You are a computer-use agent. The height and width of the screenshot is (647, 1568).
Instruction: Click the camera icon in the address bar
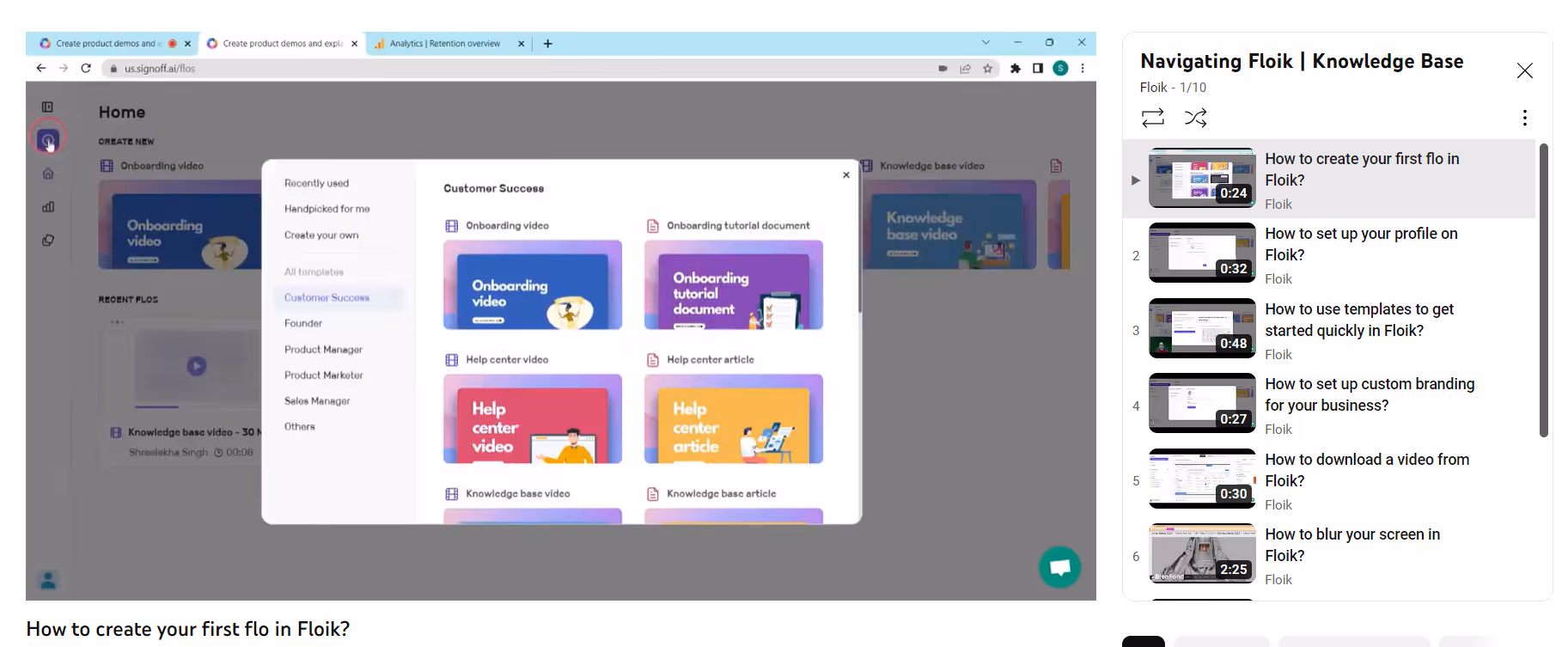[943, 69]
